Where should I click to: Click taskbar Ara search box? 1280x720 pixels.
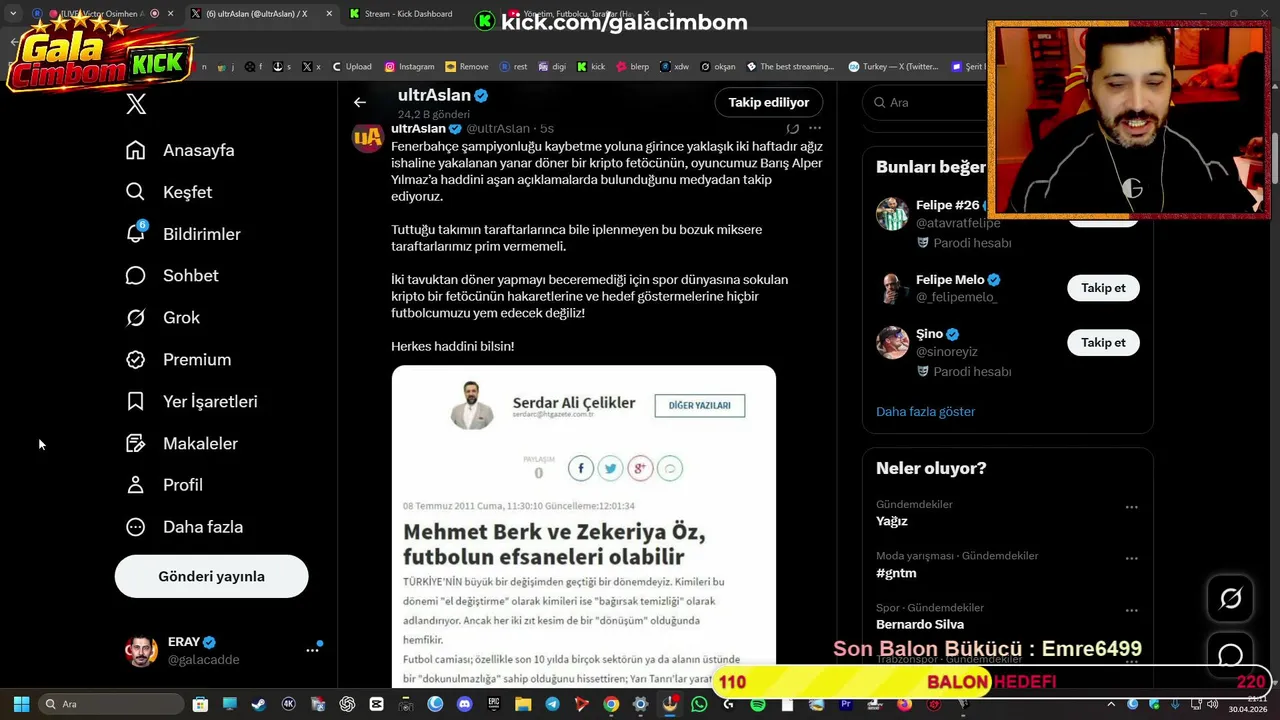point(111,704)
